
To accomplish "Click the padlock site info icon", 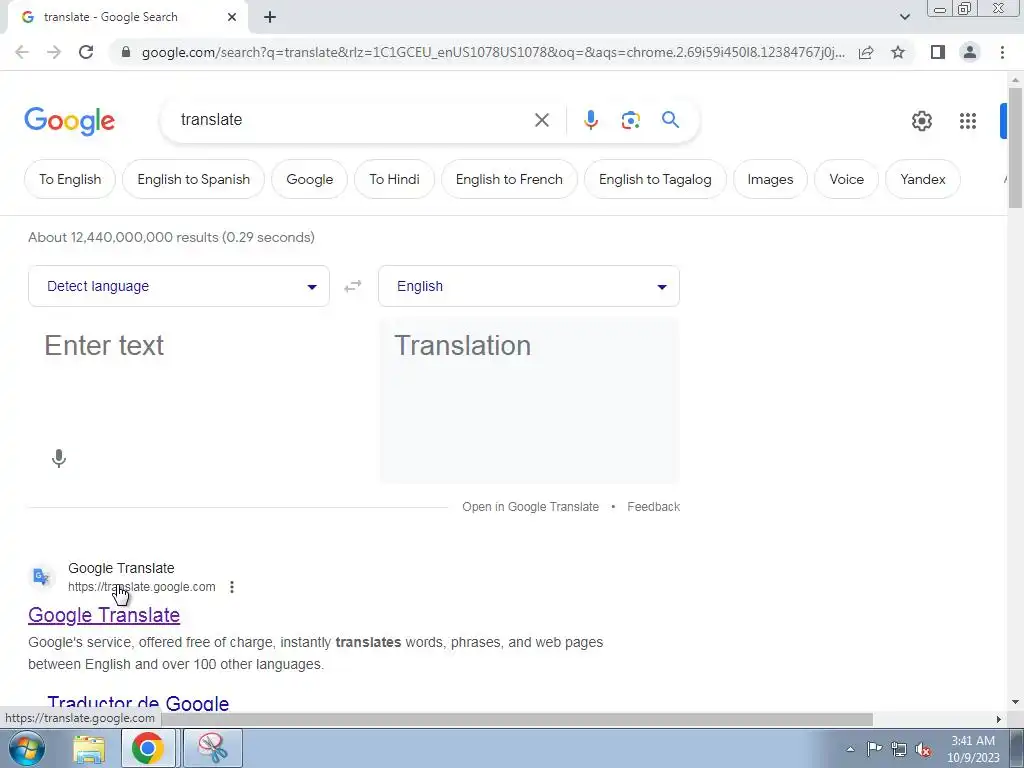I will [126, 52].
